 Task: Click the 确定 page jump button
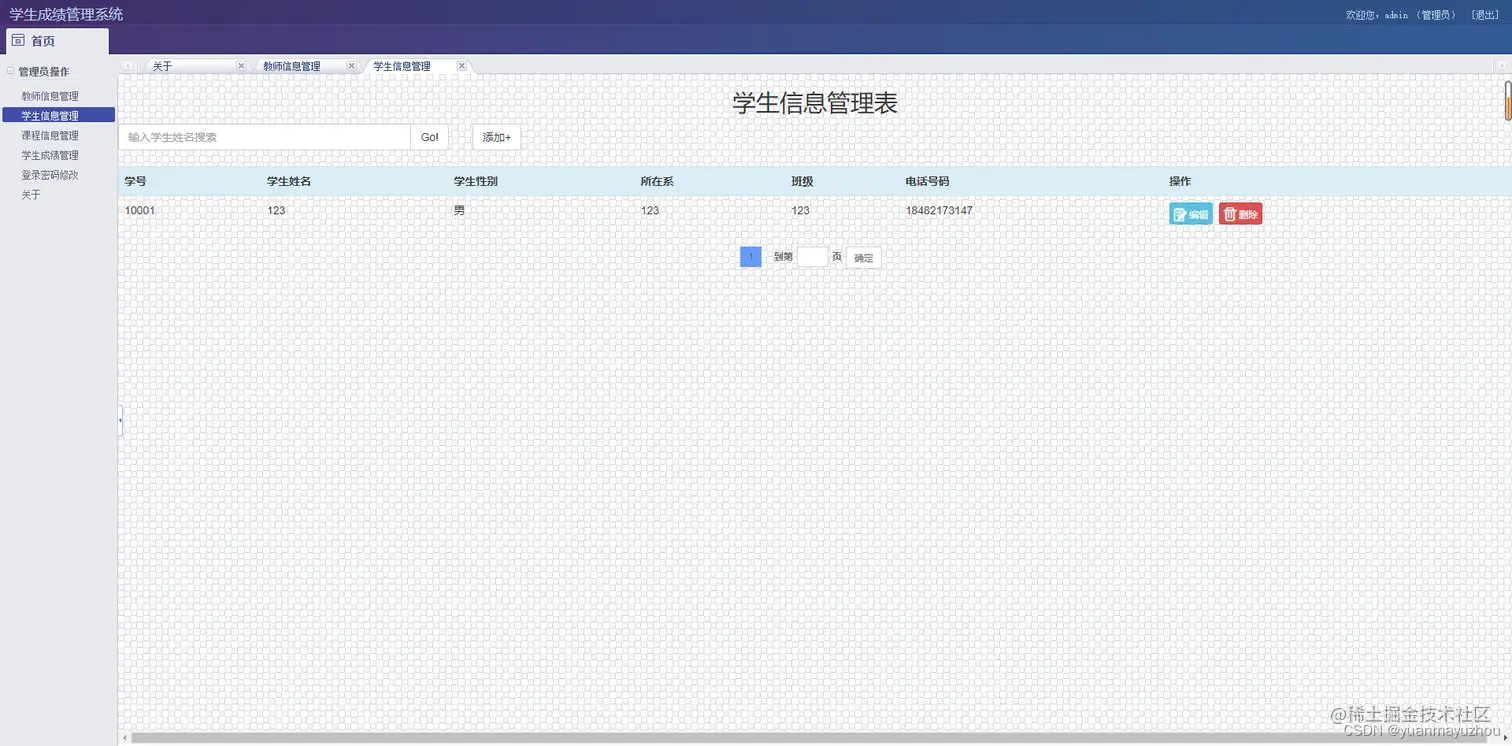pos(863,258)
